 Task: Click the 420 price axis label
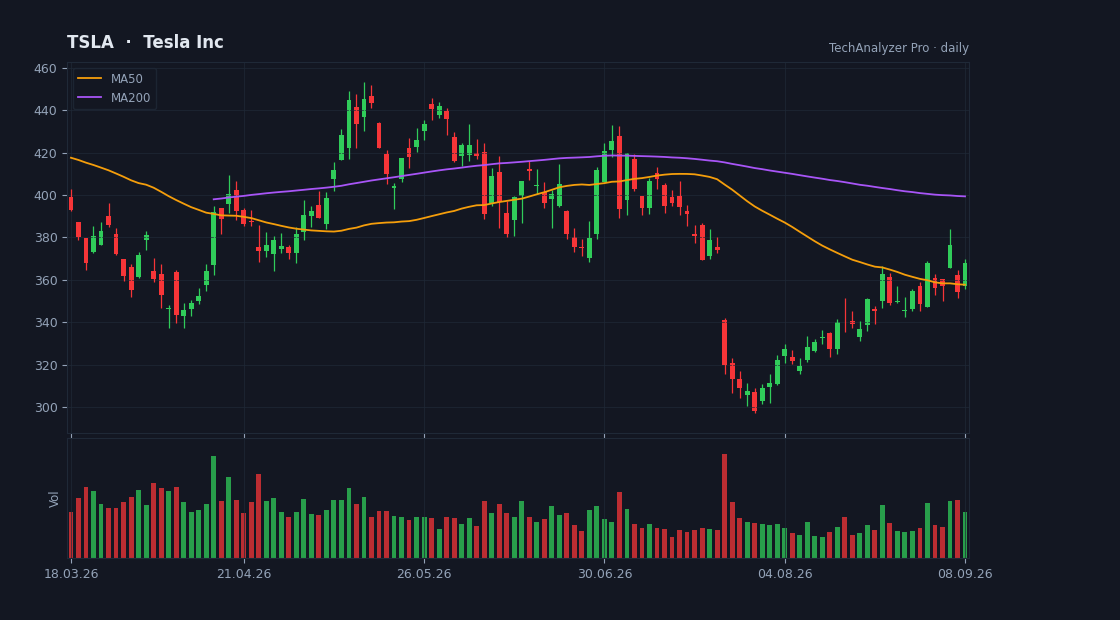click(x=45, y=154)
